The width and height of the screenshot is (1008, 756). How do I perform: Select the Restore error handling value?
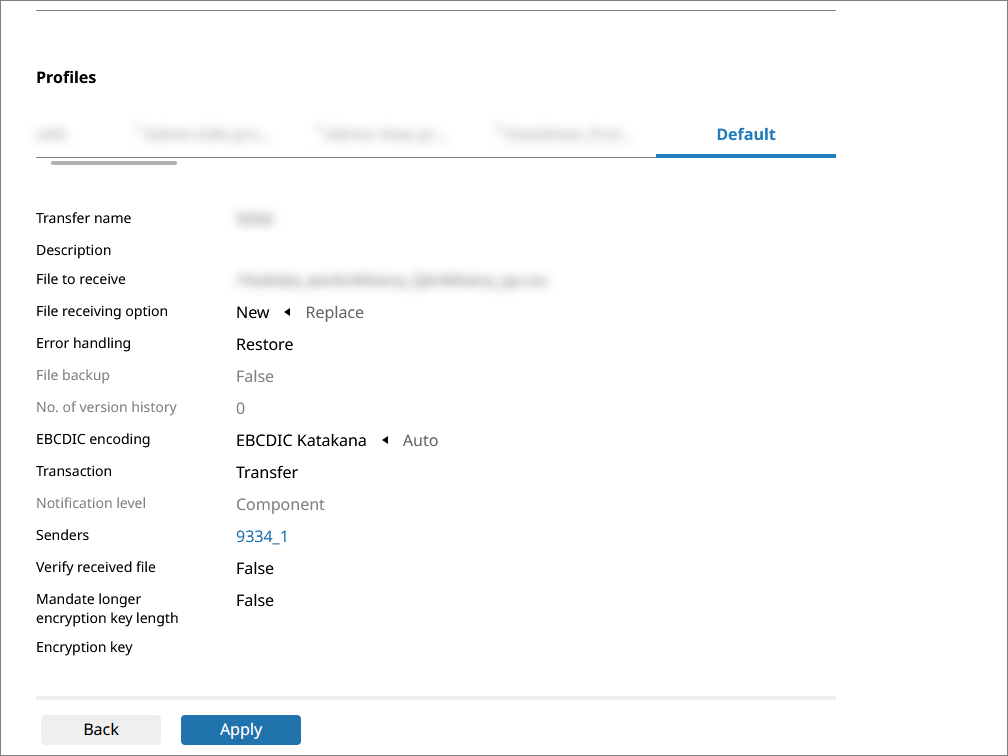point(264,345)
